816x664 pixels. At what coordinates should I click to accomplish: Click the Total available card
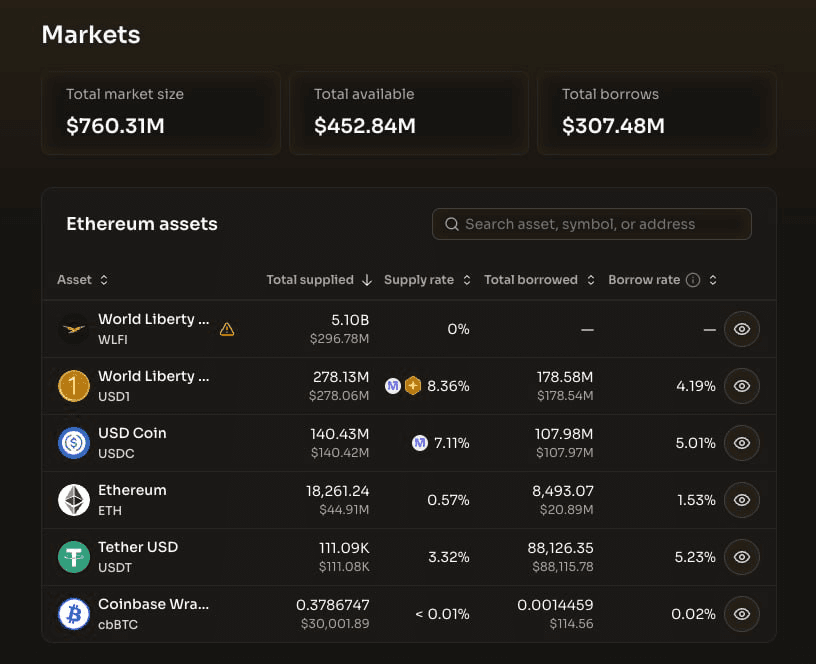point(409,113)
